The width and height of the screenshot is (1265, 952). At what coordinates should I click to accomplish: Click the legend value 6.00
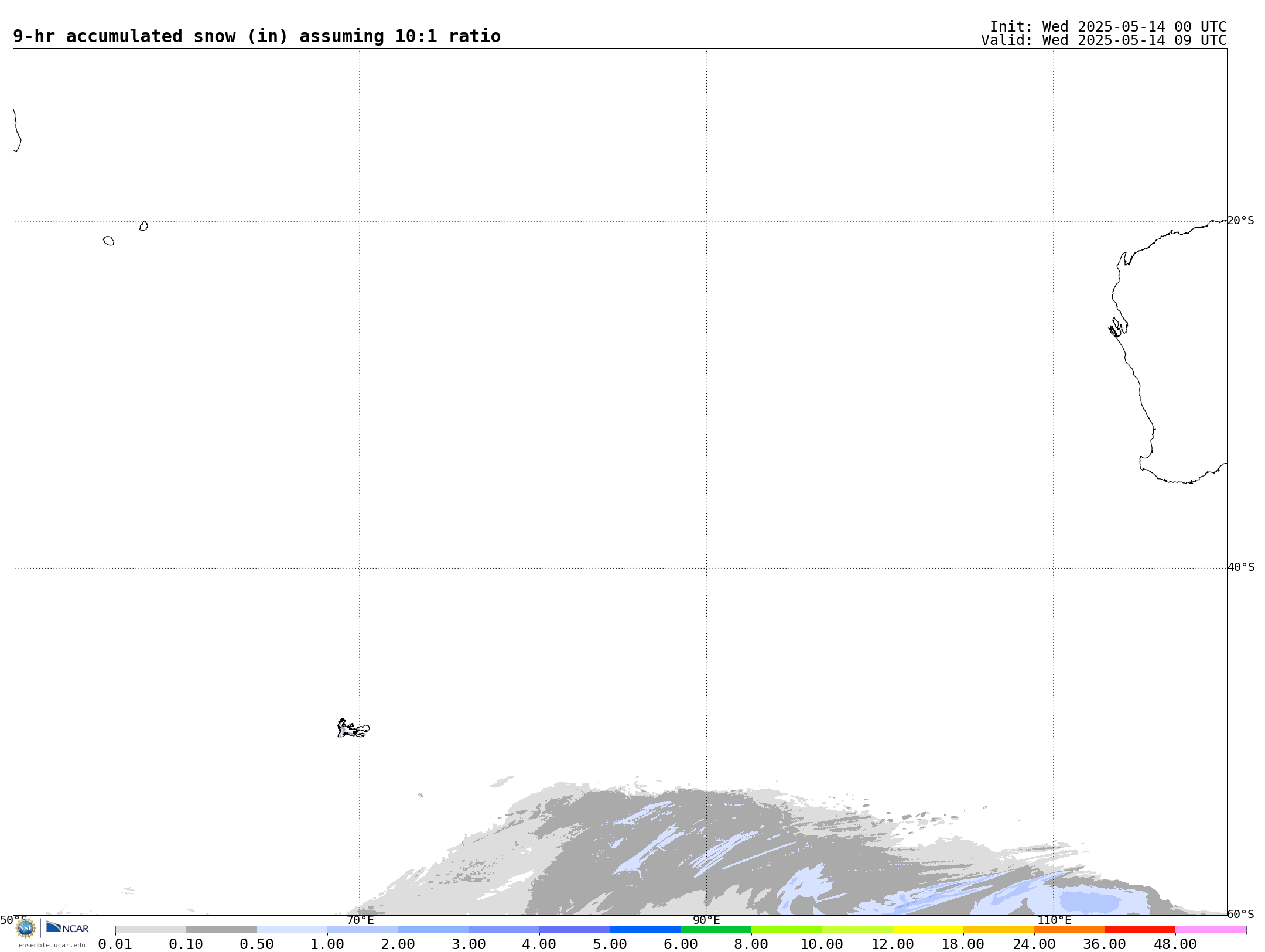(x=681, y=944)
